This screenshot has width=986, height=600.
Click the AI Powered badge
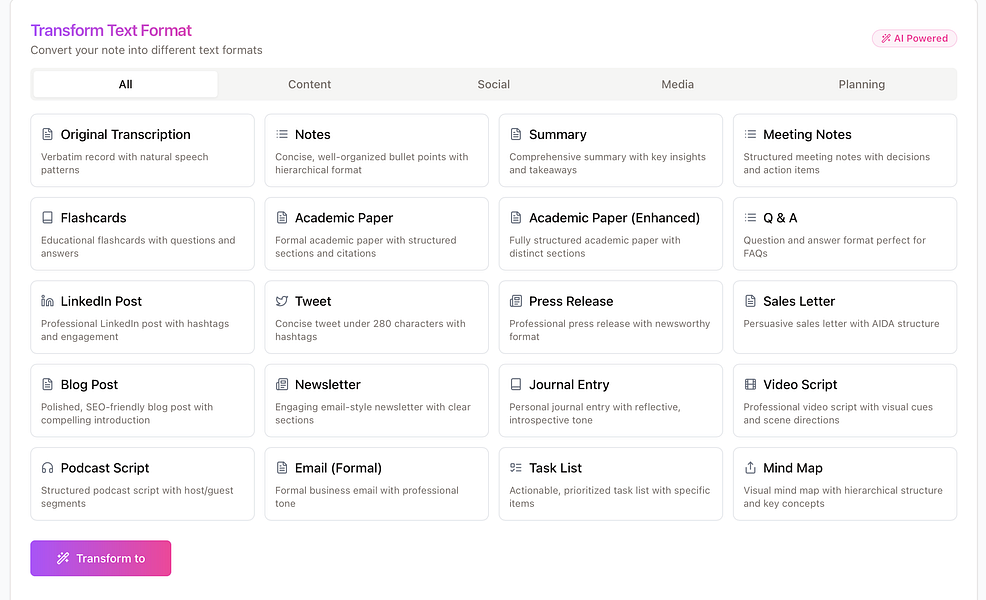click(914, 39)
